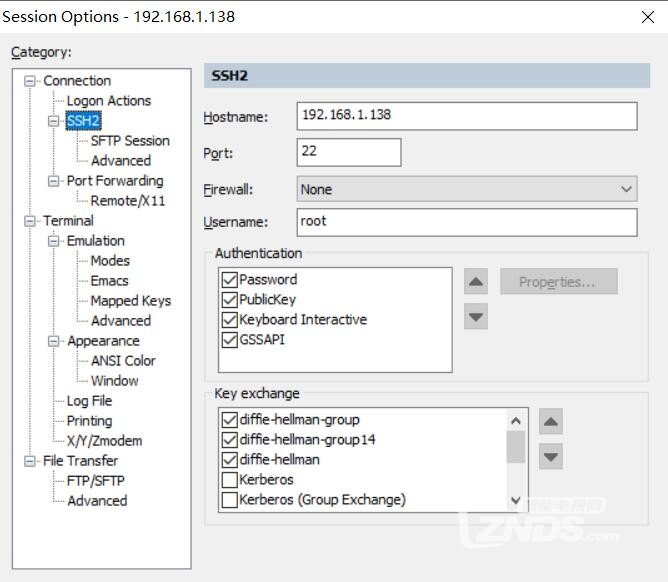Move selected key exchange method down
Image resolution: width=668 pixels, height=582 pixels.
[x=550, y=456]
